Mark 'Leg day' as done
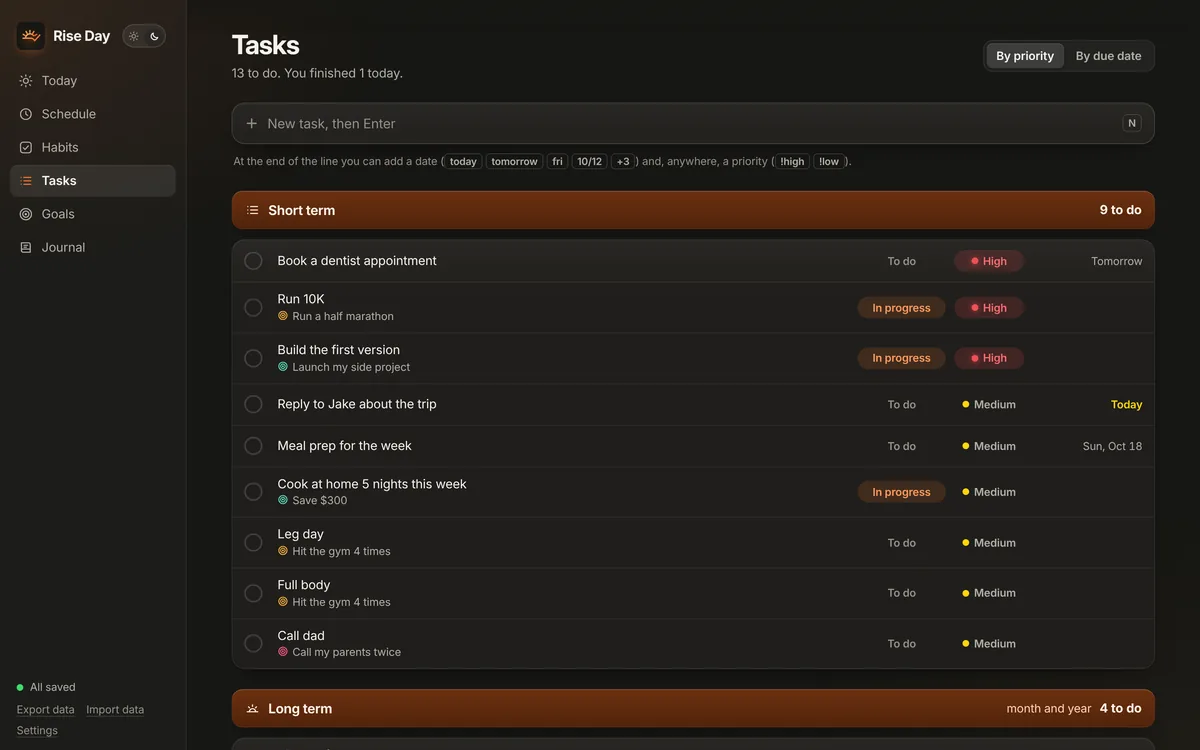This screenshot has height=750, width=1200. [x=253, y=542]
